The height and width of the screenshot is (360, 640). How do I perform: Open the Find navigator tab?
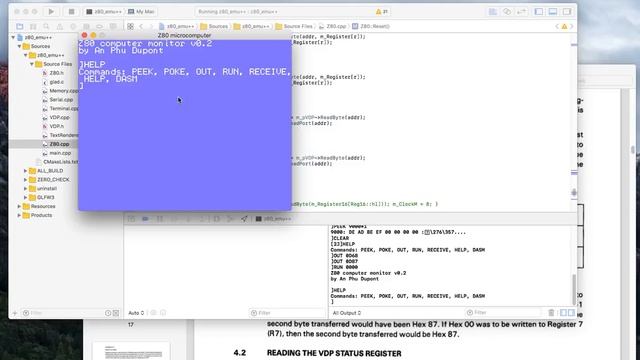47,26
